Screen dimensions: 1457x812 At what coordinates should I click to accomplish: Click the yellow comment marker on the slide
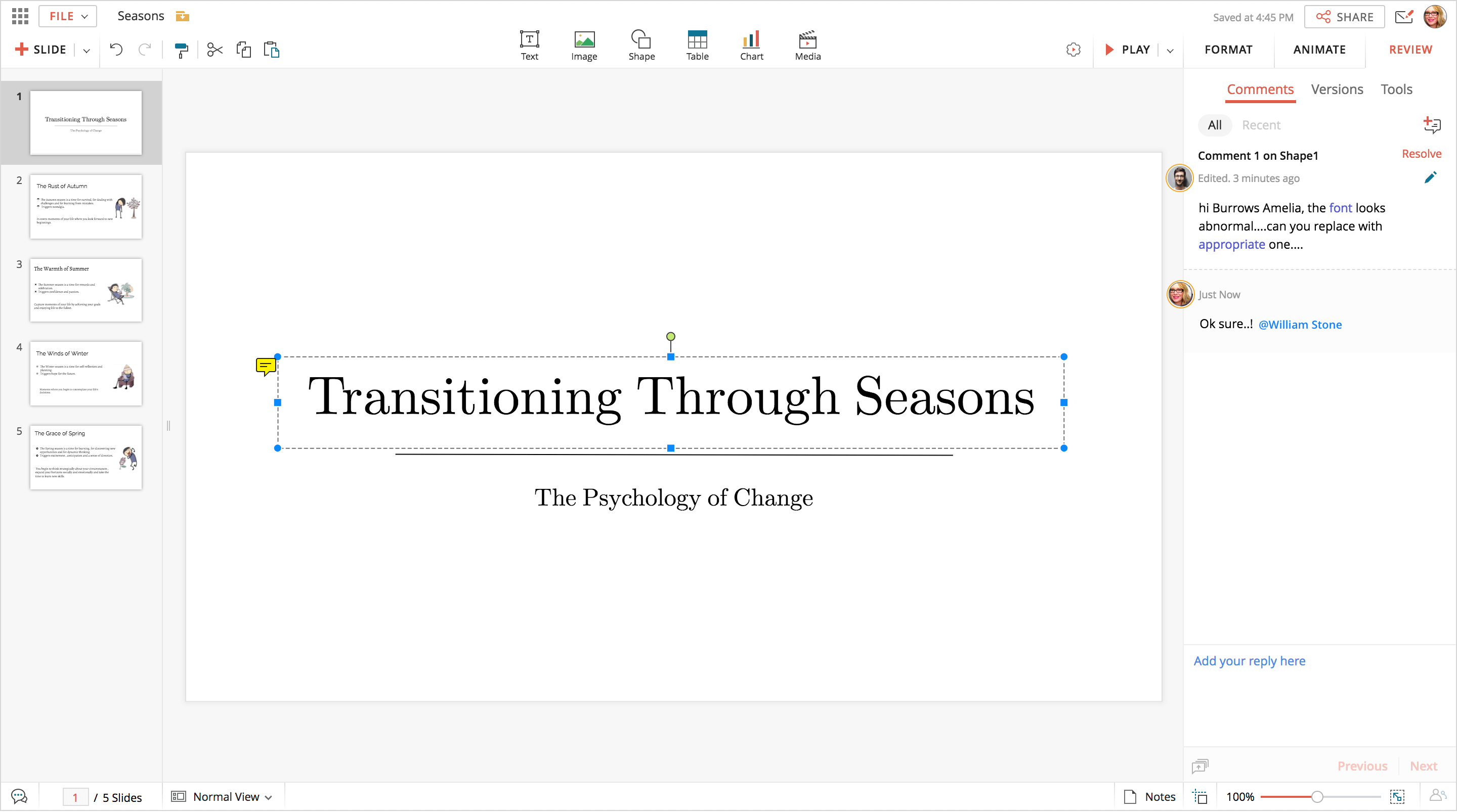click(x=265, y=367)
